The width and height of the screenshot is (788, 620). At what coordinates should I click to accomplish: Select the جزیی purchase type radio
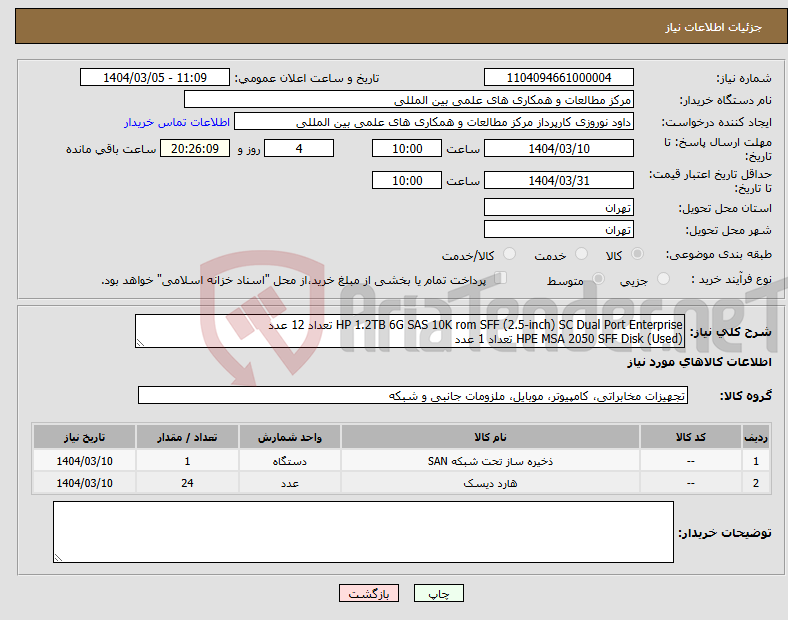point(663,278)
